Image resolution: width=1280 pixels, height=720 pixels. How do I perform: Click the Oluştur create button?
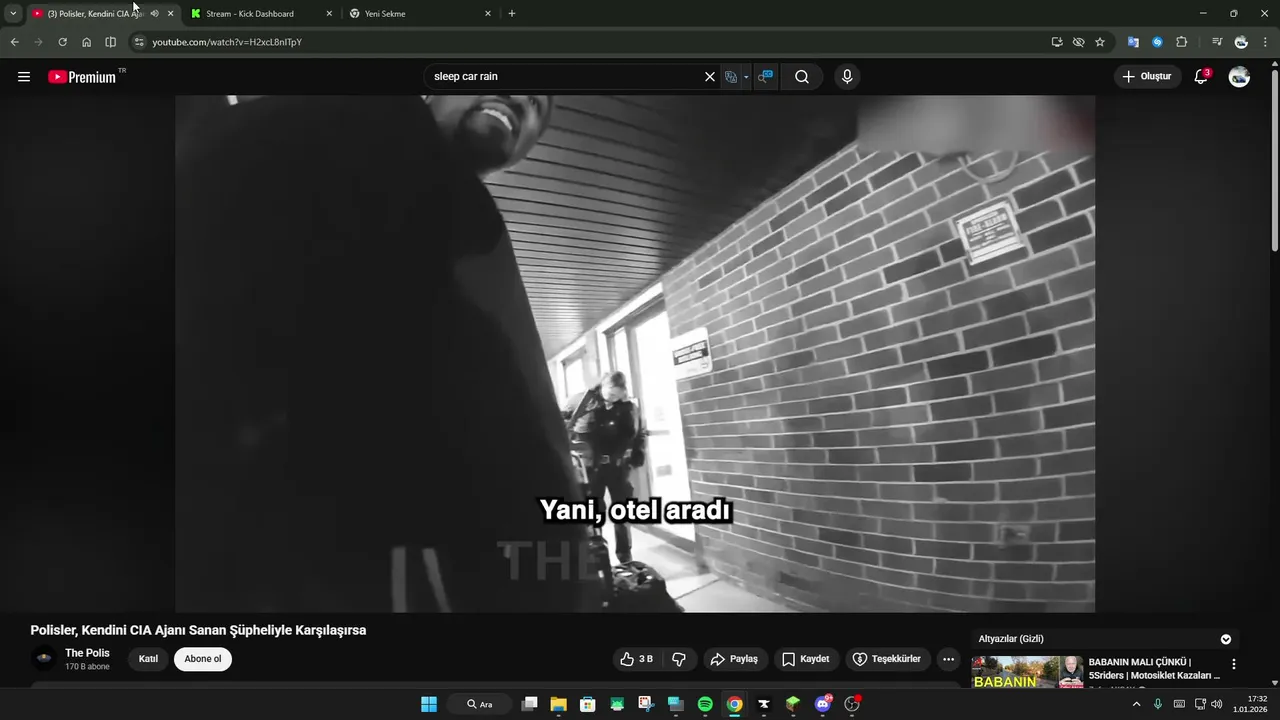pos(1147,77)
